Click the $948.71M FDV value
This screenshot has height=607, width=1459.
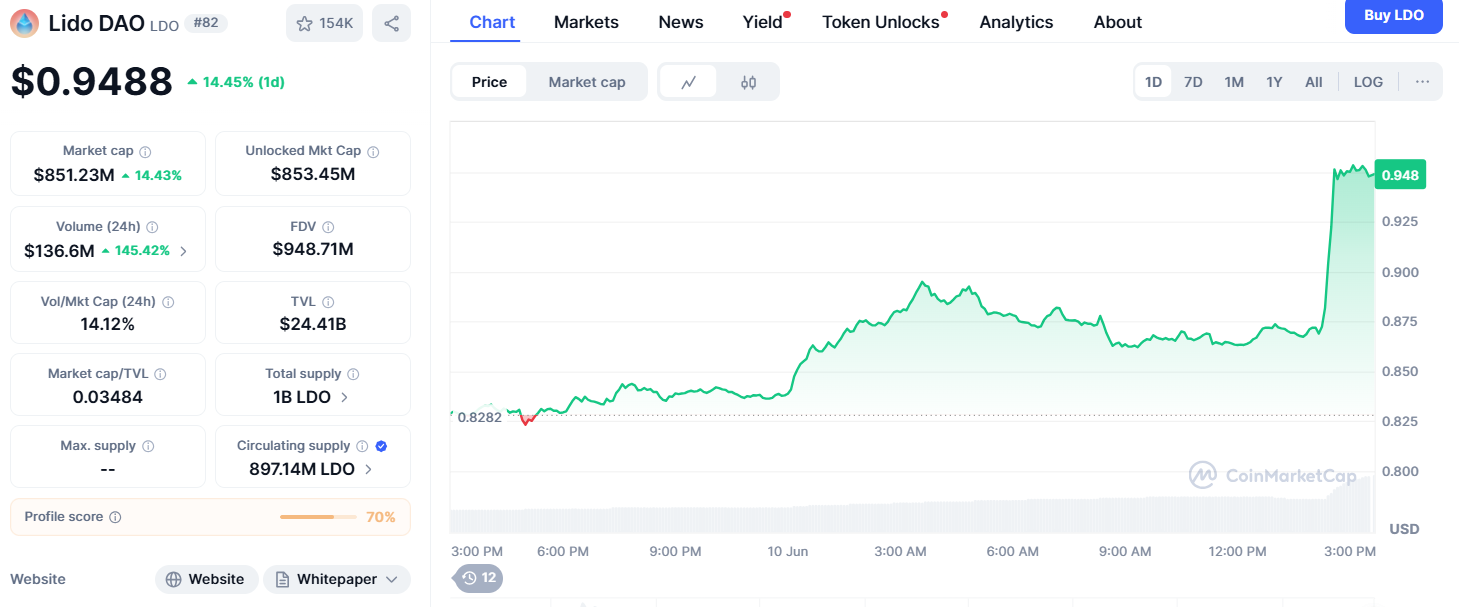pos(313,249)
